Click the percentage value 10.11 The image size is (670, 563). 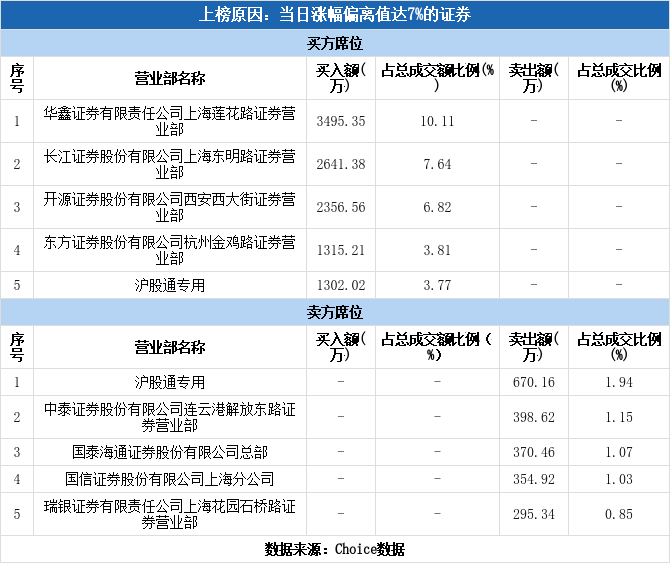click(437, 121)
